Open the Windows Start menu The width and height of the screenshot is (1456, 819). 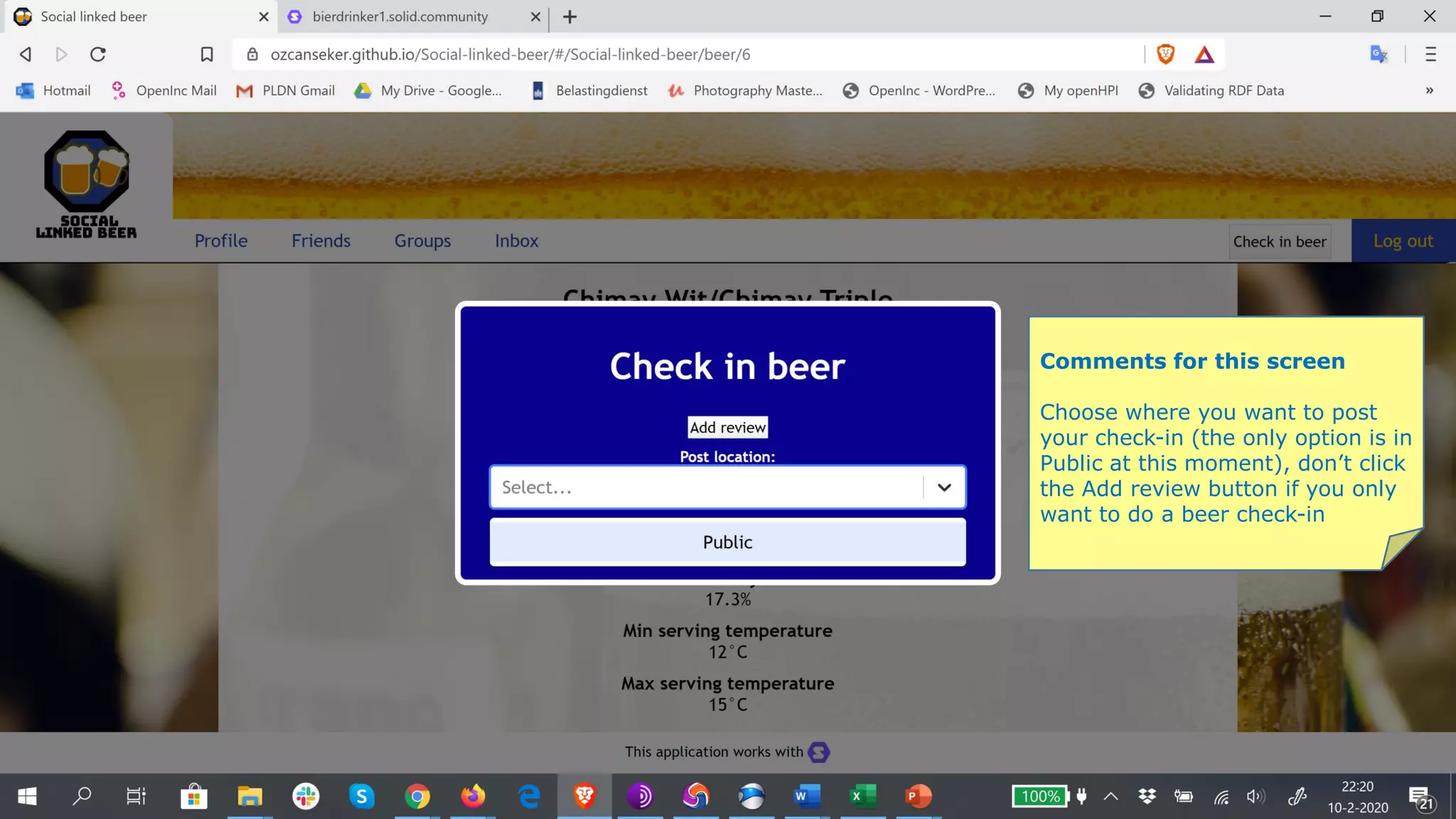(27, 796)
